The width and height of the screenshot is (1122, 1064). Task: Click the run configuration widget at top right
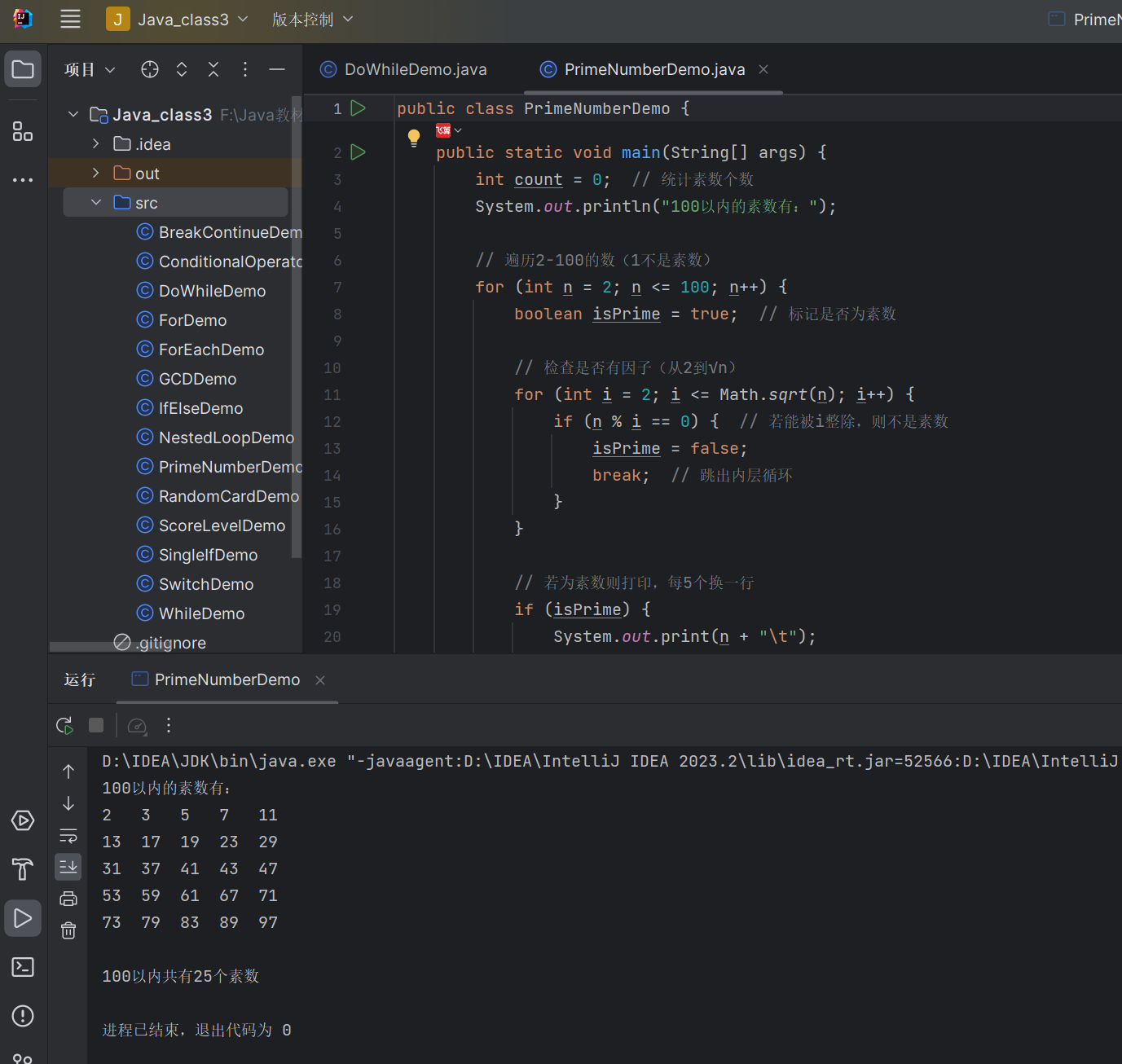point(1085,20)
